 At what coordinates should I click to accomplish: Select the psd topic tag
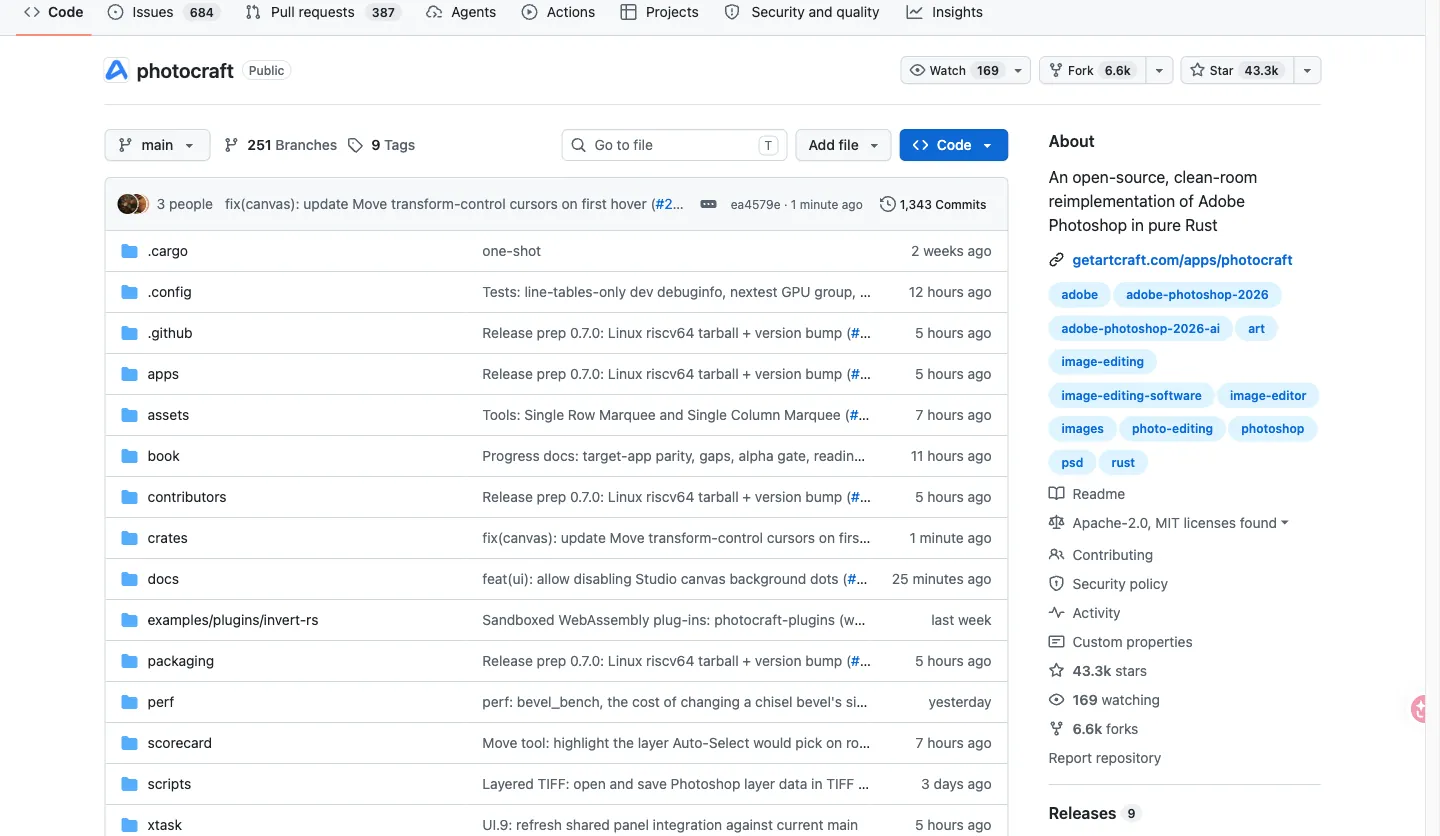[1072, 463]
